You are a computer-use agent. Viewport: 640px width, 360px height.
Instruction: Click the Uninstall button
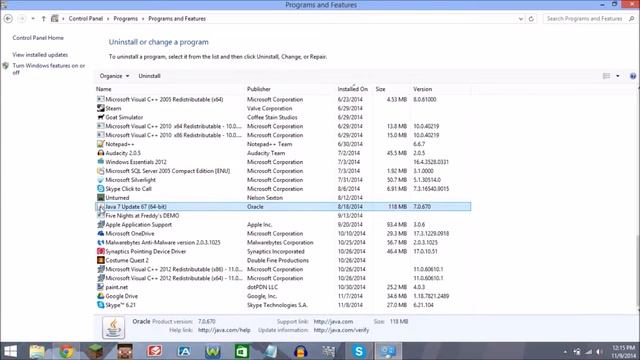149,76
